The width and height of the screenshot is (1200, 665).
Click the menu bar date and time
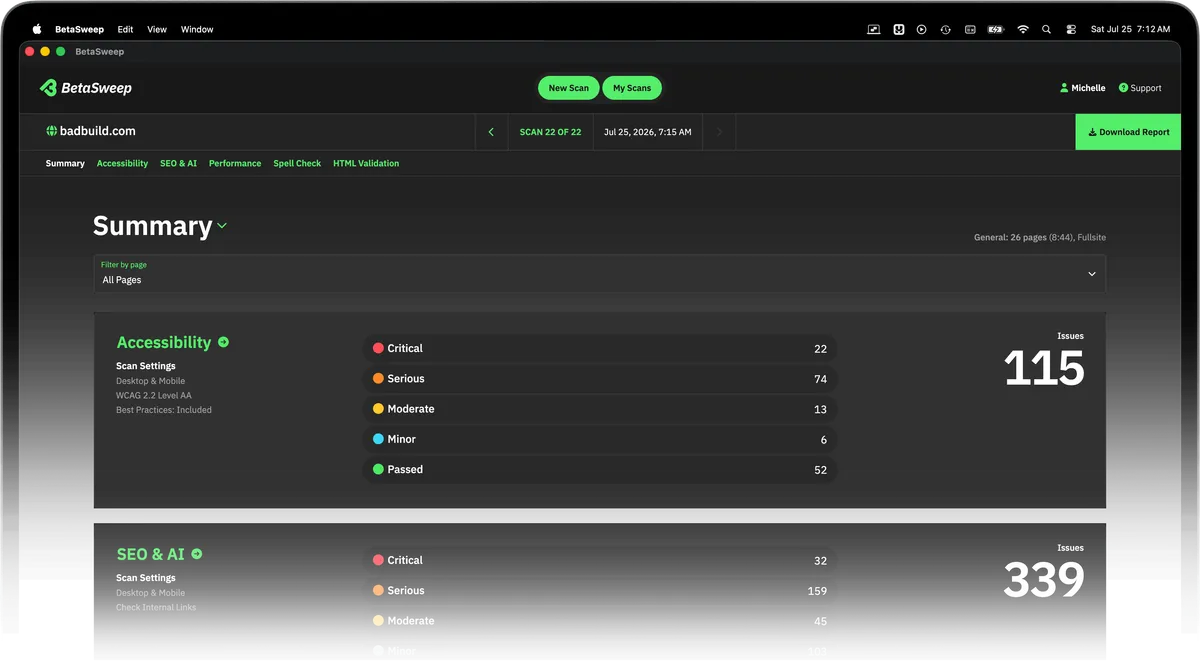1130,29
